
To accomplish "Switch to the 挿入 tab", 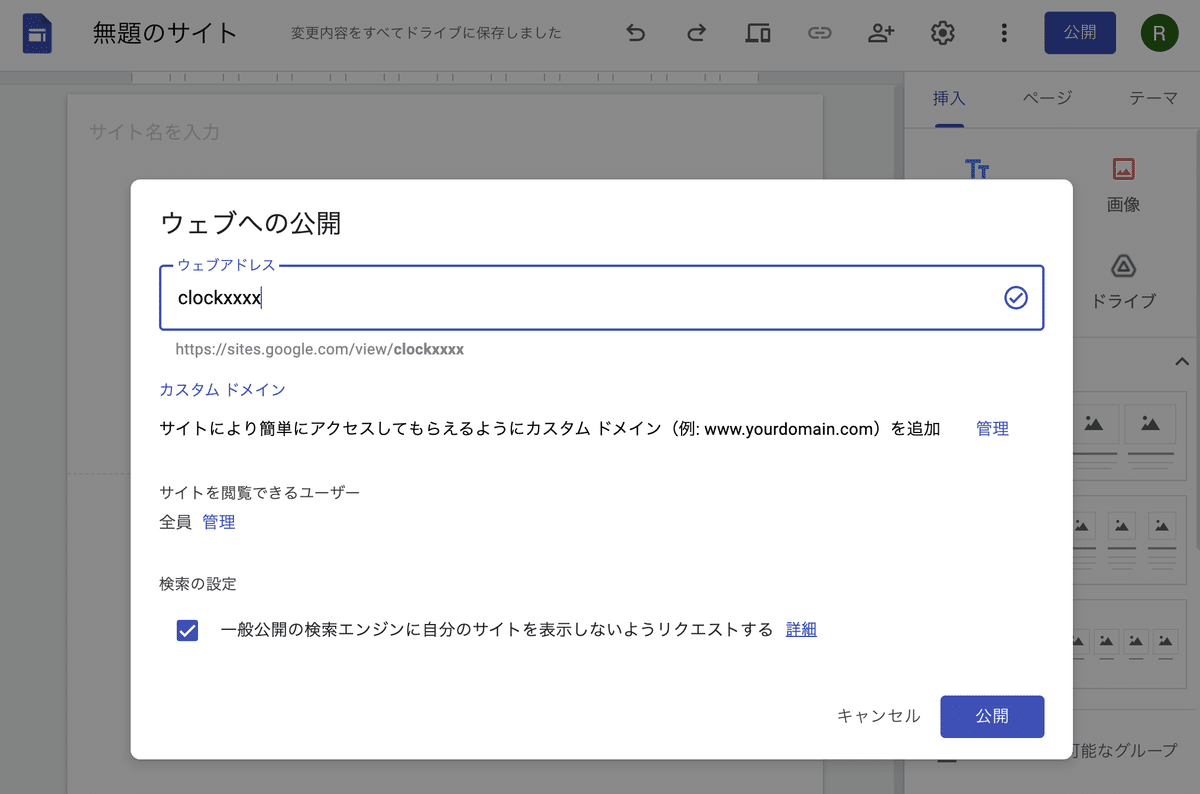I will click(949, 98).
